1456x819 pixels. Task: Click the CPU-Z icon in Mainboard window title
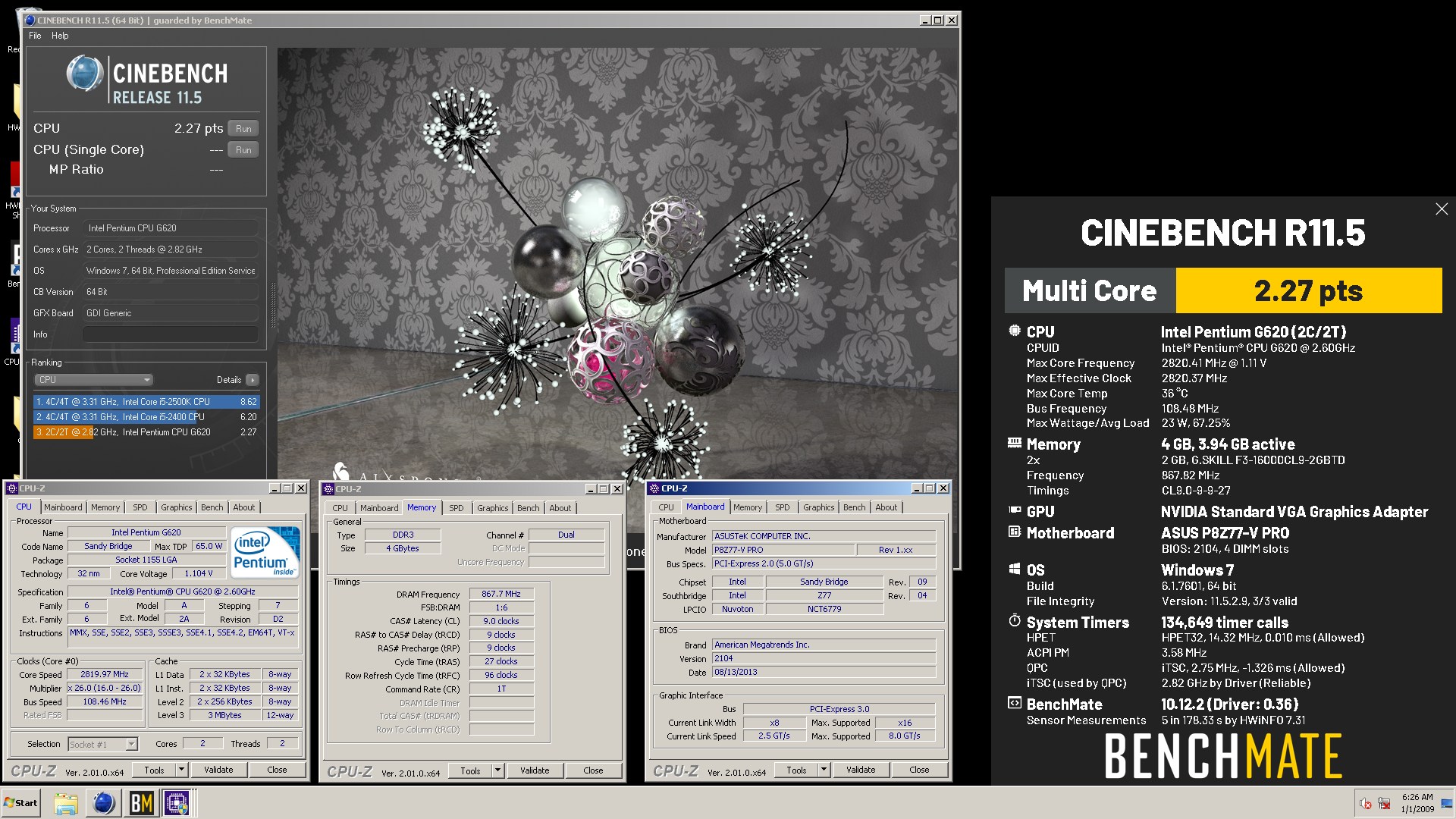point(654,488)
